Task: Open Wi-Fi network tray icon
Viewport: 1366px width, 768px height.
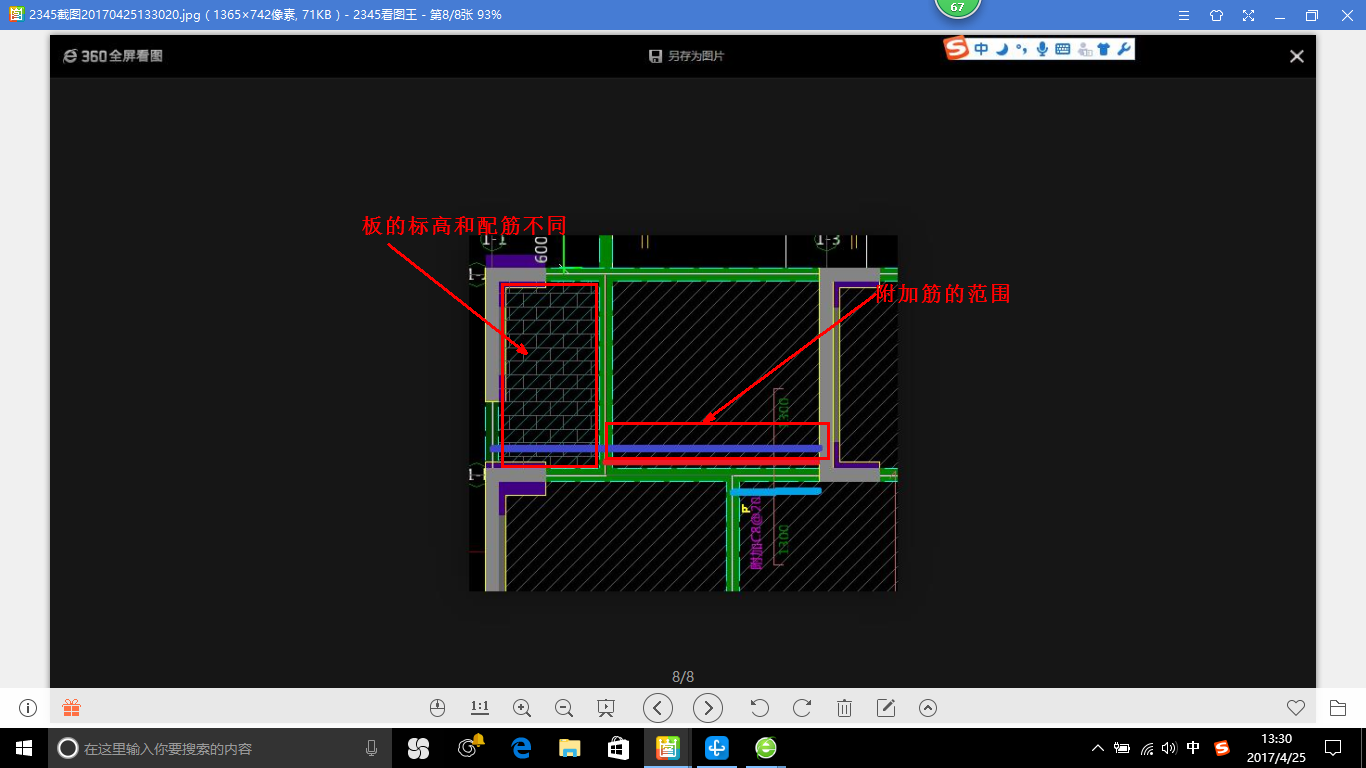Action: [1147, 747]
